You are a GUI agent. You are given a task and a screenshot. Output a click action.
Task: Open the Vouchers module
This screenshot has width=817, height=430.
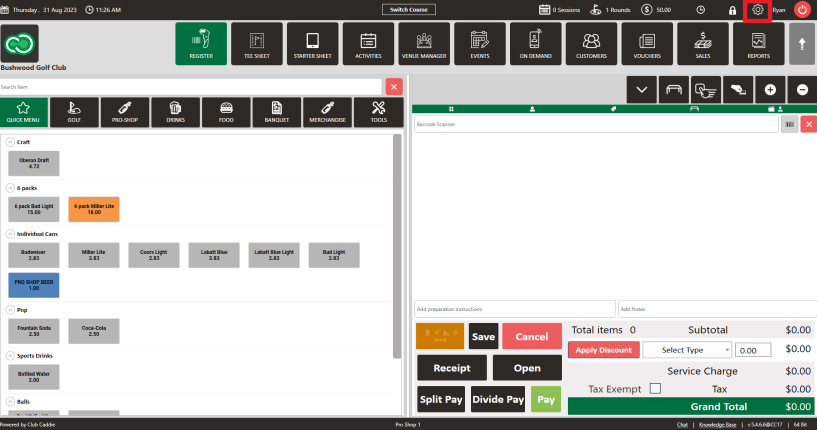647,44
